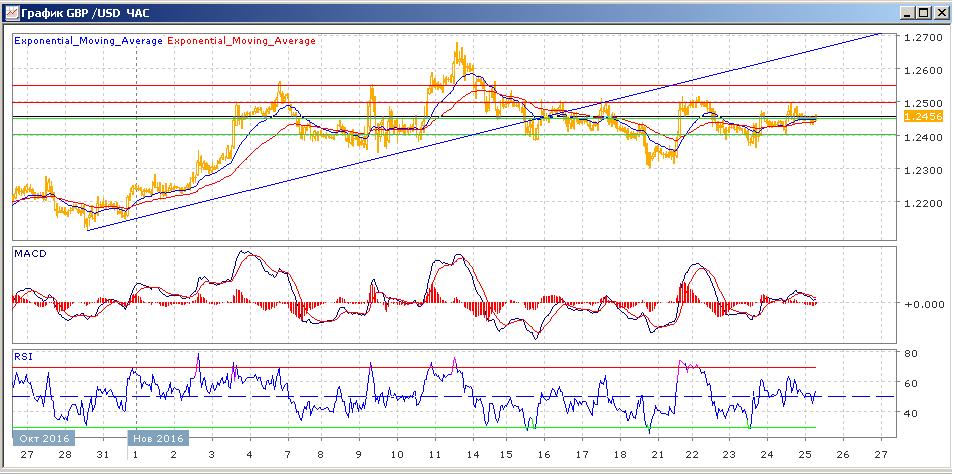The height and width of the screenshot is (474, 953).
Task: Click the RSI 80 axis label
Action: coord(910,353)
